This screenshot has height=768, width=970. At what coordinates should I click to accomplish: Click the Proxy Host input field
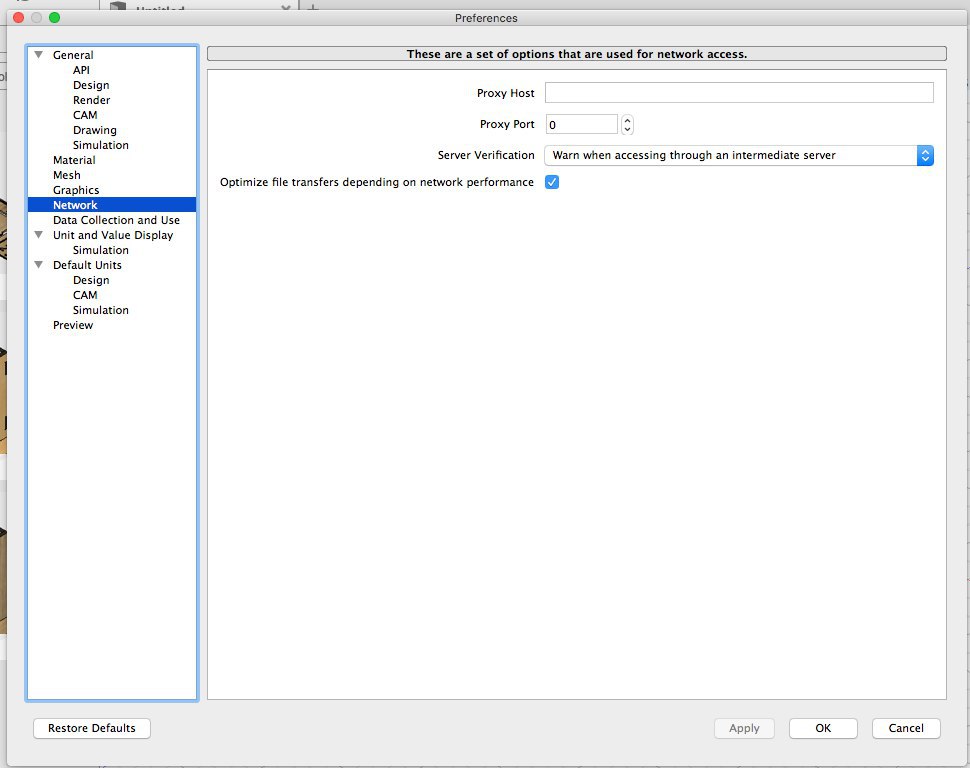[x=739, y=93]
